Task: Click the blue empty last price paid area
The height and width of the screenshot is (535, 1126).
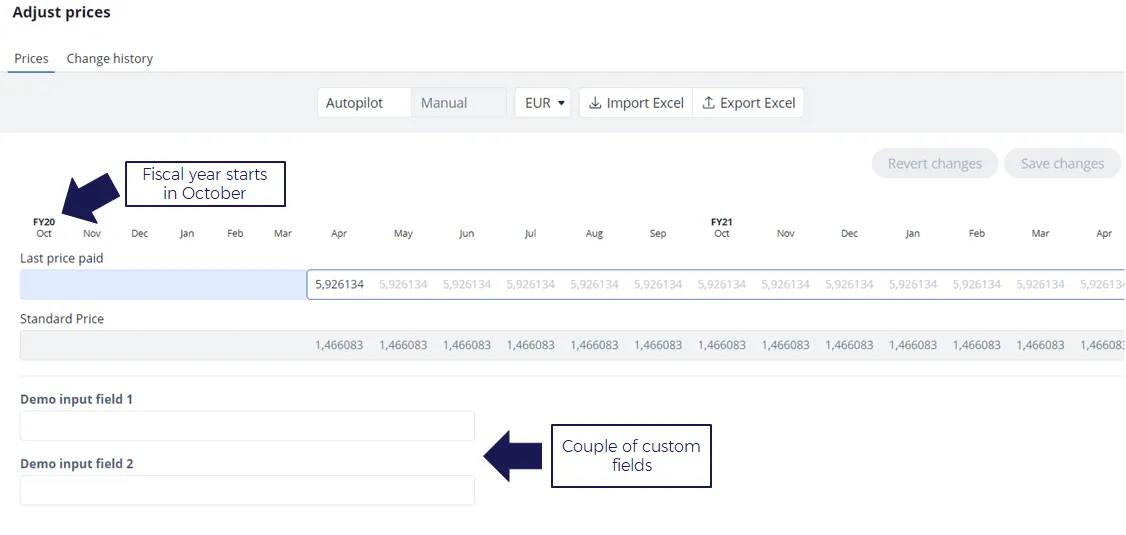Action: [x=163, y=285]
